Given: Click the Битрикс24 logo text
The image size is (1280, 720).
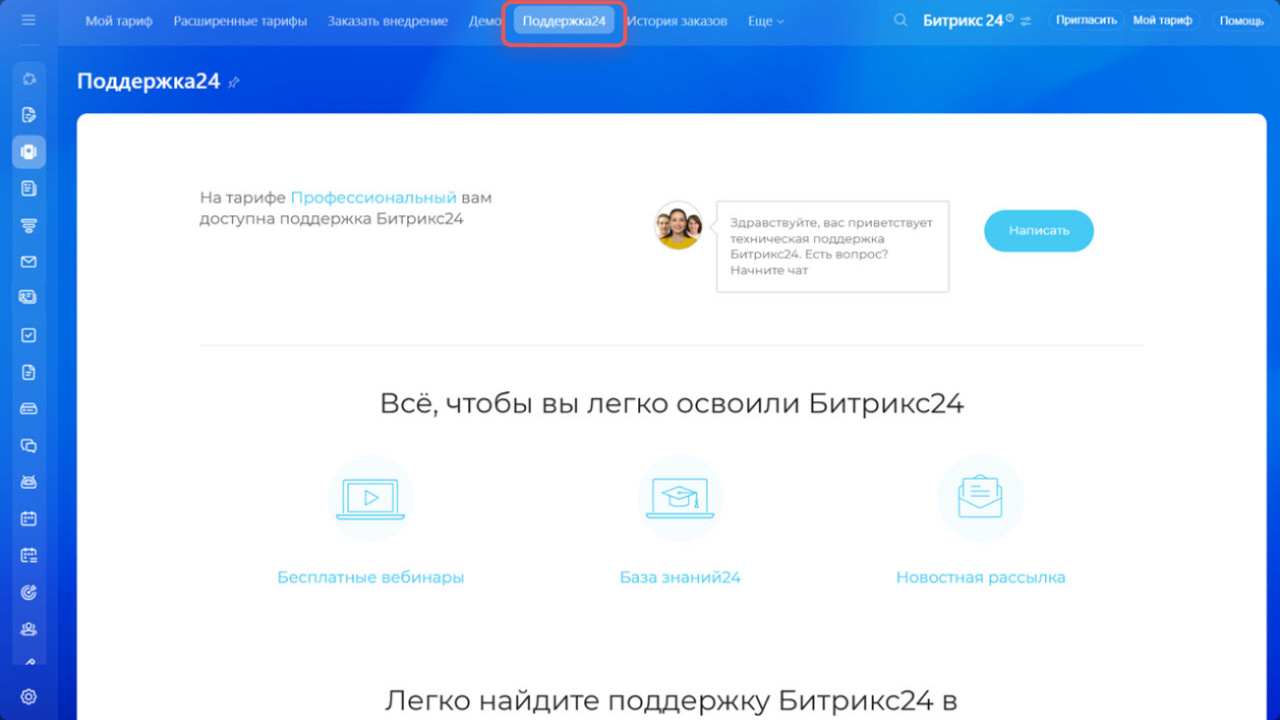Looking at the screenshot, I should tap(962, 20).
